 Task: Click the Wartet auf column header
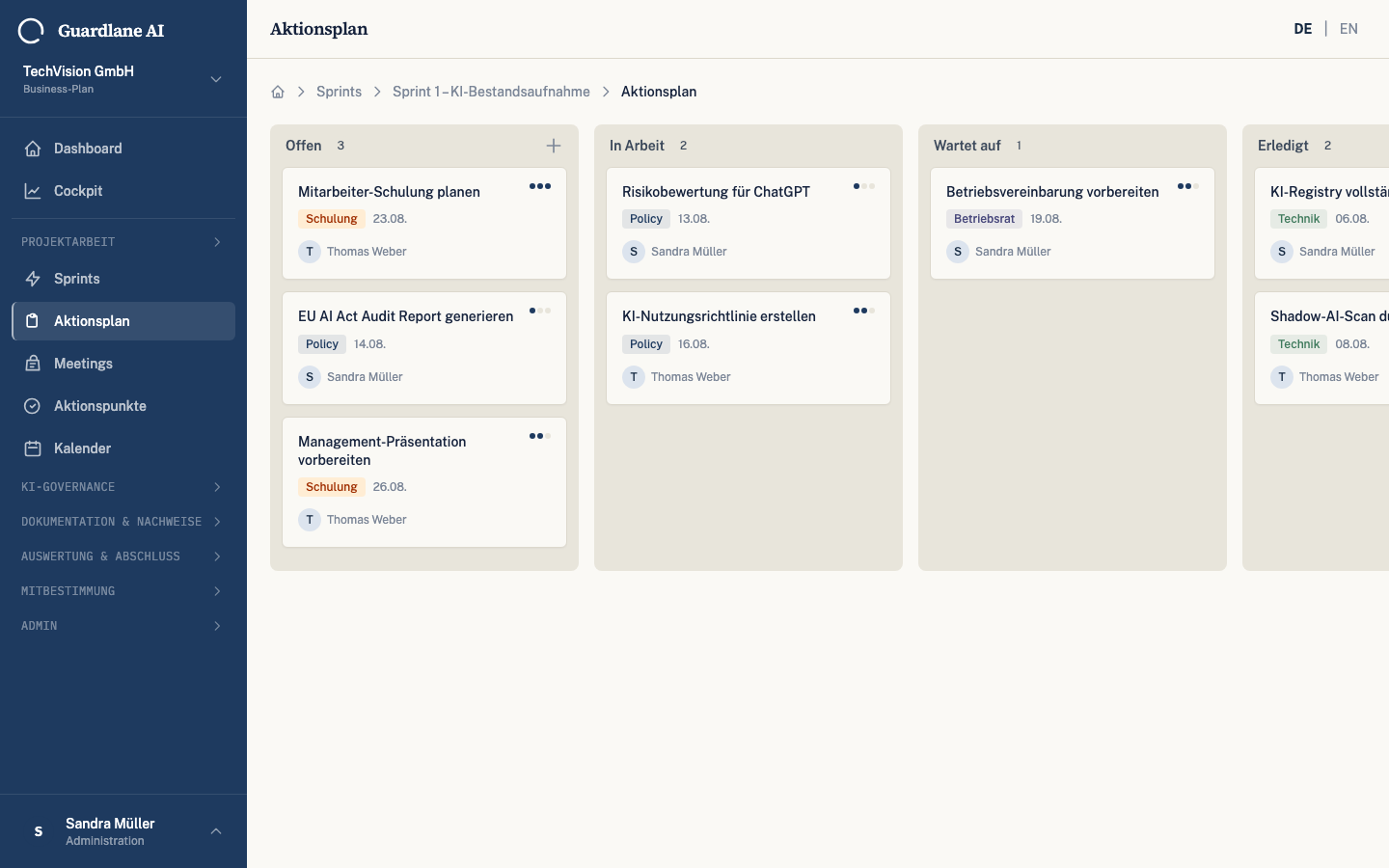(967, 146)
